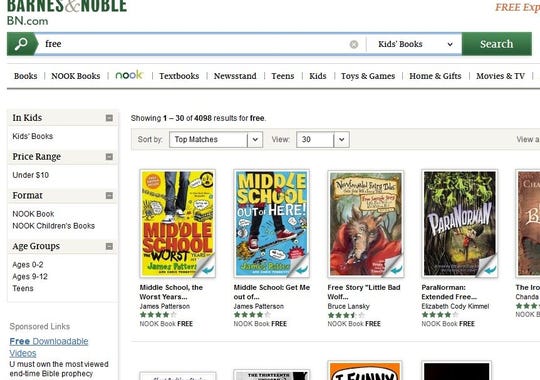
Task: Collapse the Age Groups section
Action: [x=109, y=246]
